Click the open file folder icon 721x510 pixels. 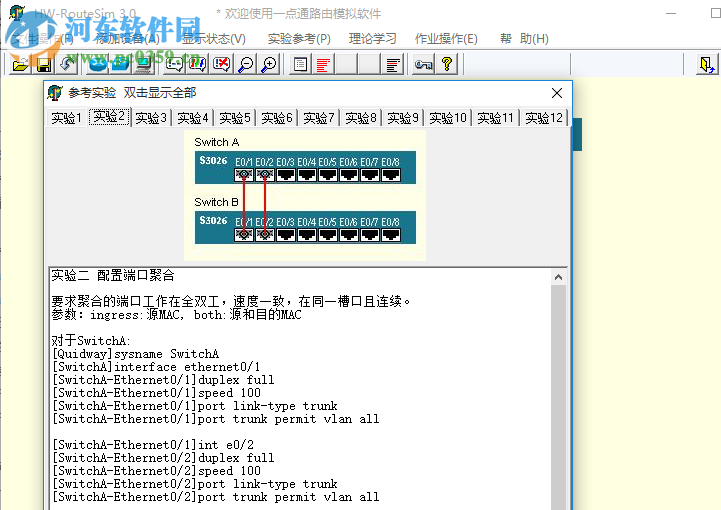click(x=21, y=64)
